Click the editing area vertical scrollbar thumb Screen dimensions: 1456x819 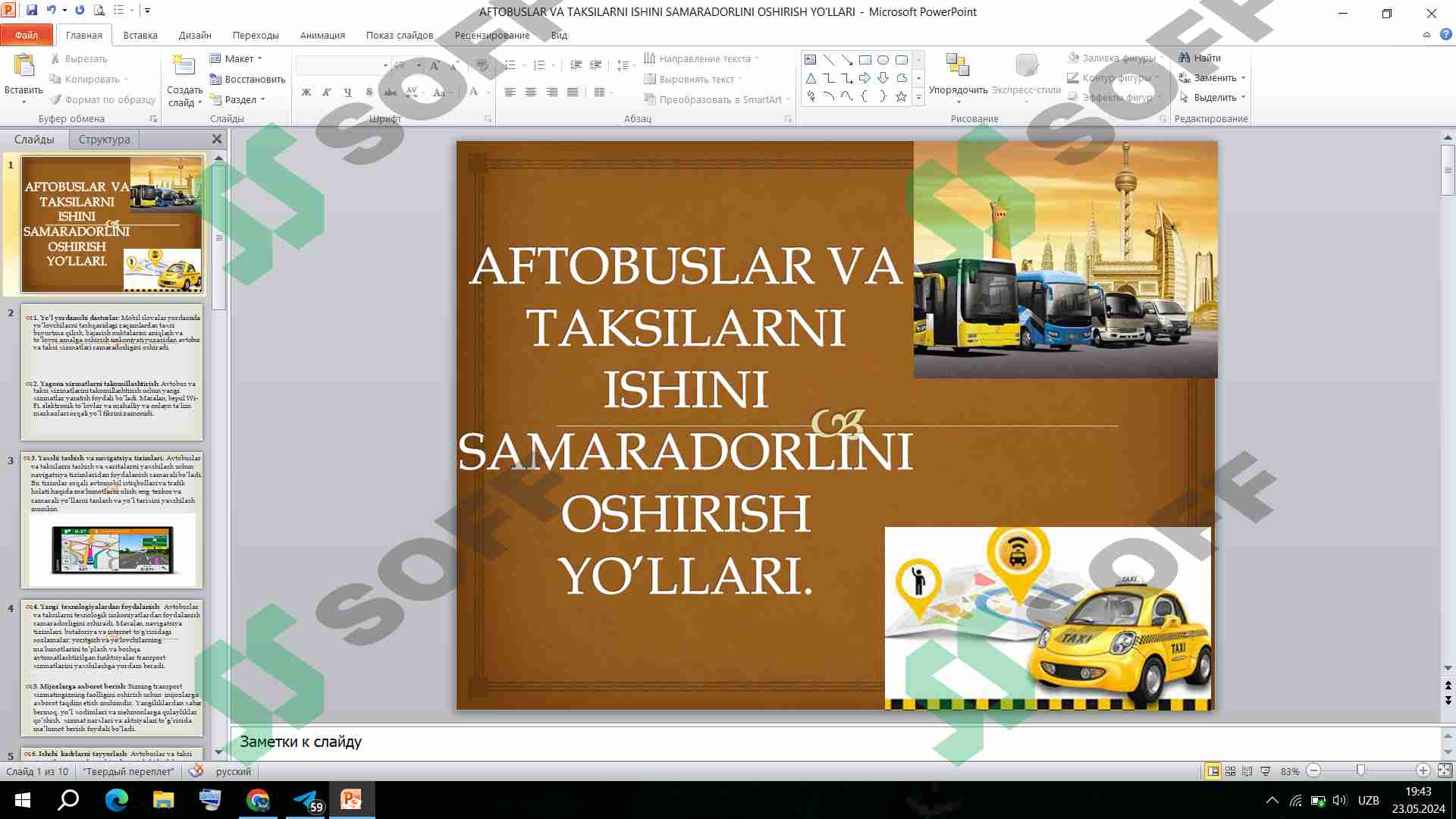coord(1448,171)
